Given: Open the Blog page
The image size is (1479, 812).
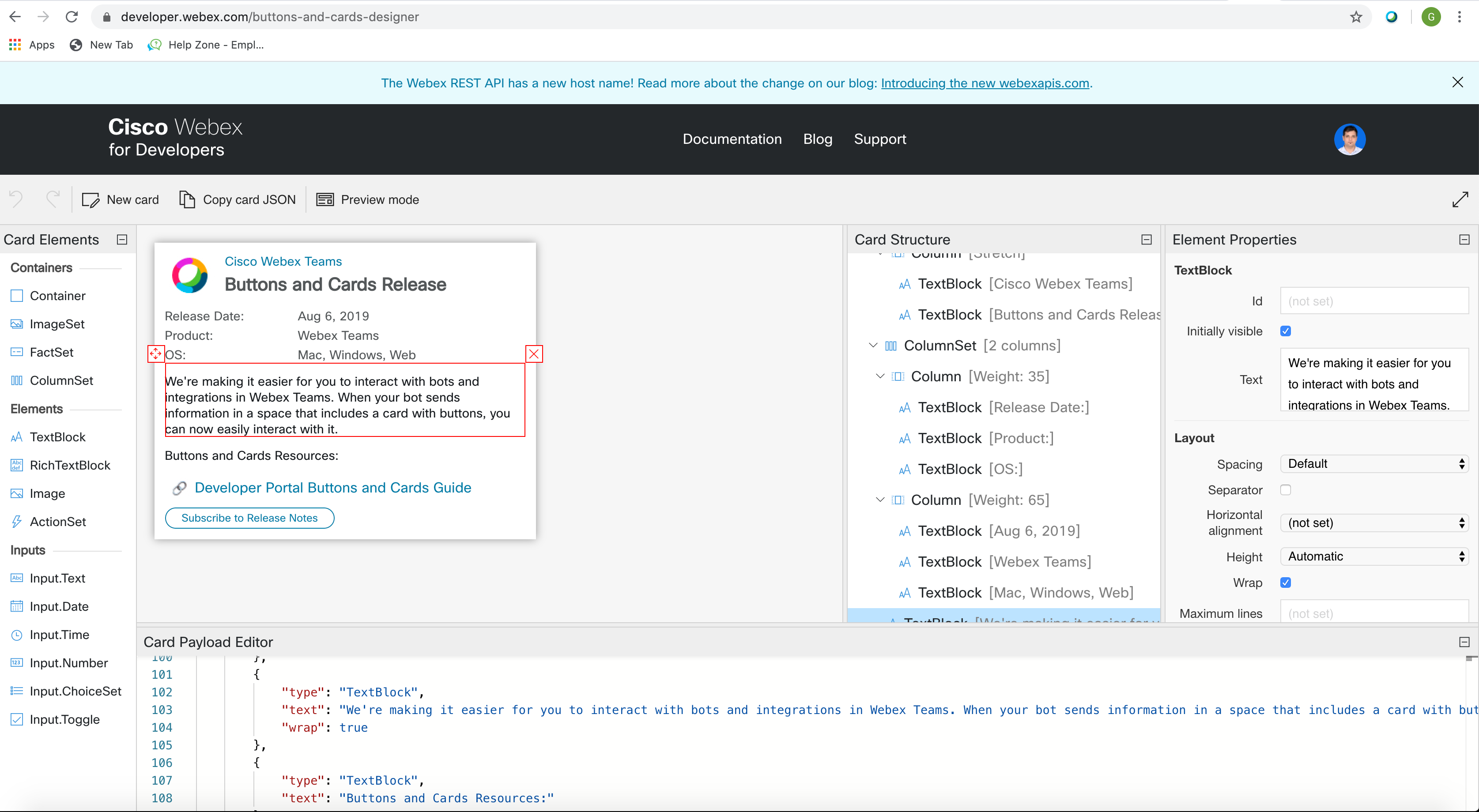Looking at the screenshot, I should pyautogui.click(x=818, y=139).
